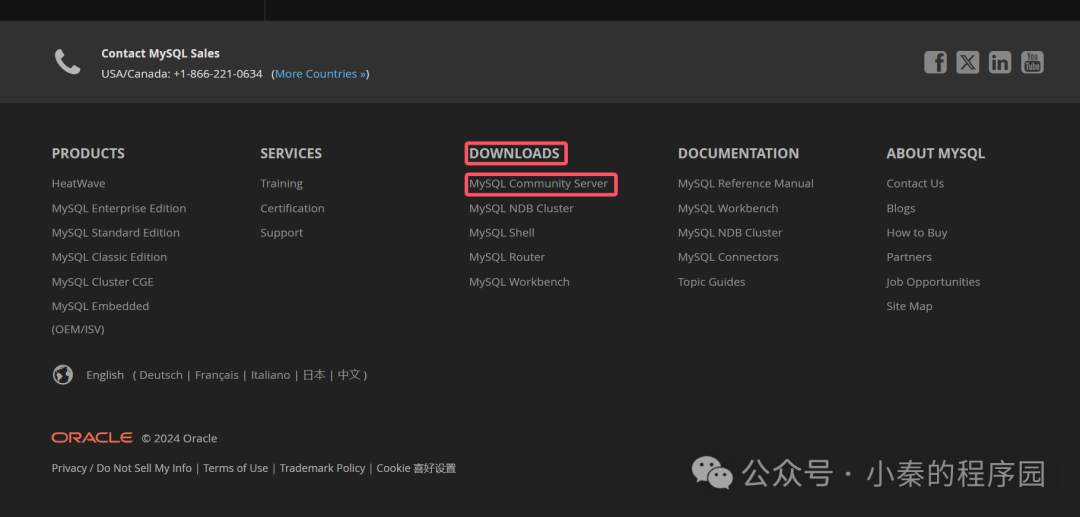
Task: Open Job Opportunities link
Action: point(933,282)
